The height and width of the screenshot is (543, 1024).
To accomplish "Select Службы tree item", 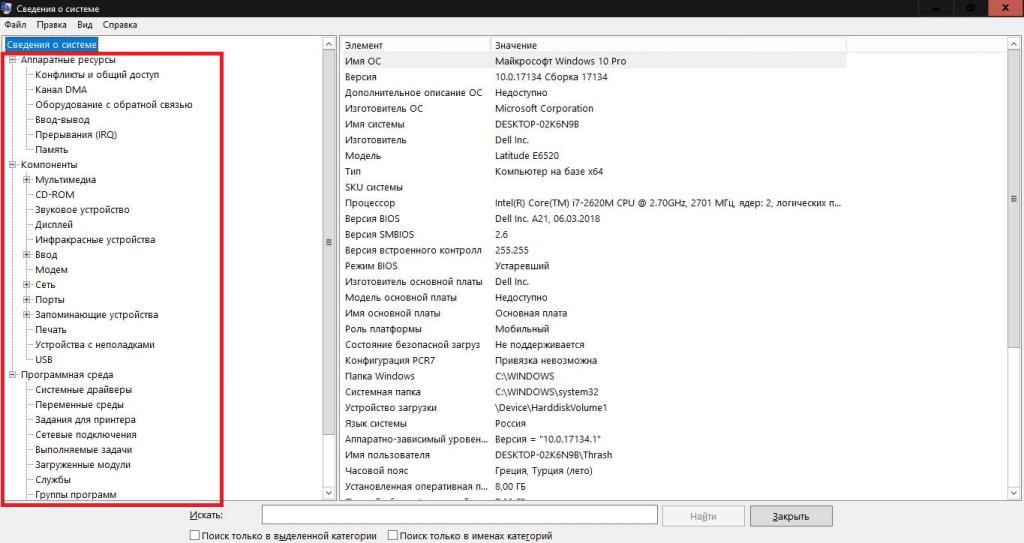I will (53, 480).
